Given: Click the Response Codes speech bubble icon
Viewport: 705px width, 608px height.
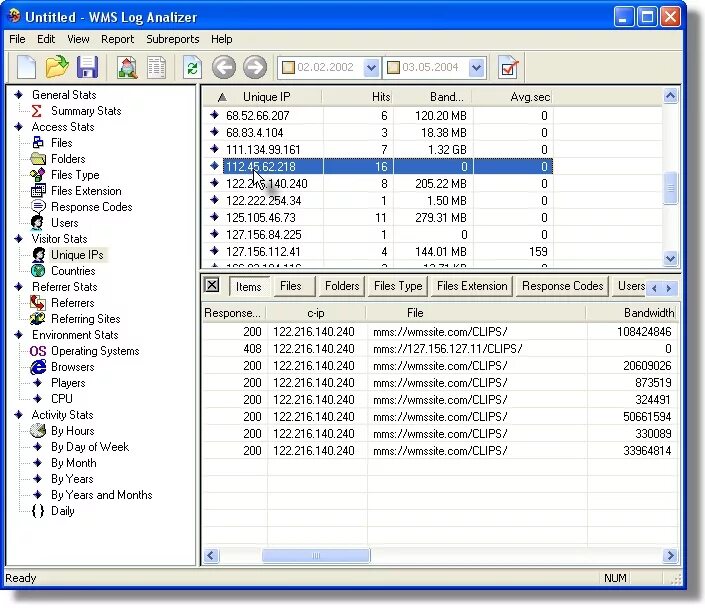Looking at the screenshot, I should point(38,207).
